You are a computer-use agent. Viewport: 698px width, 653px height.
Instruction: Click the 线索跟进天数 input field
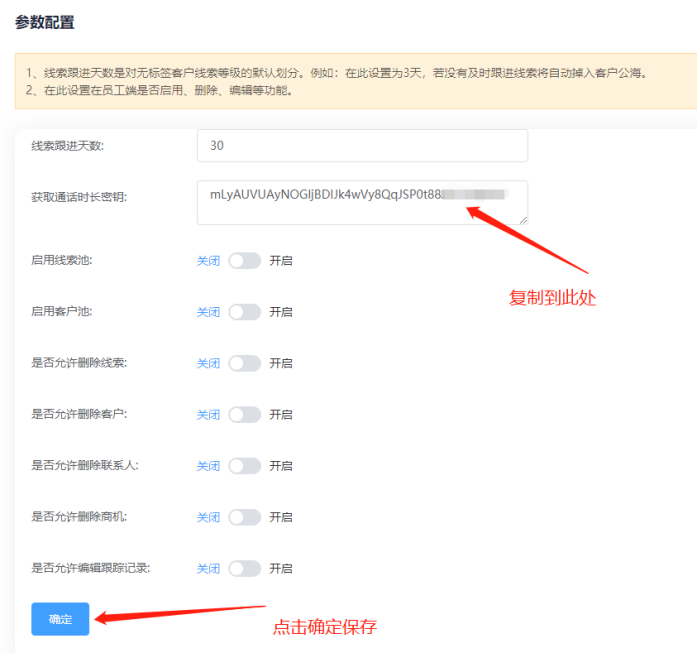(x=362, y=146)
